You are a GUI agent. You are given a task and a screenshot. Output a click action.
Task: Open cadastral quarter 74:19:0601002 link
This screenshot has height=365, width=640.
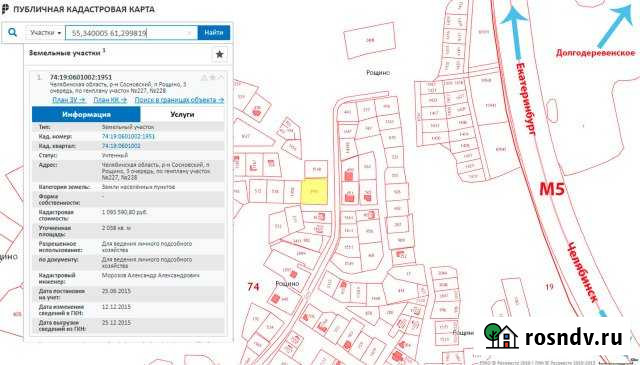[121, 146]
